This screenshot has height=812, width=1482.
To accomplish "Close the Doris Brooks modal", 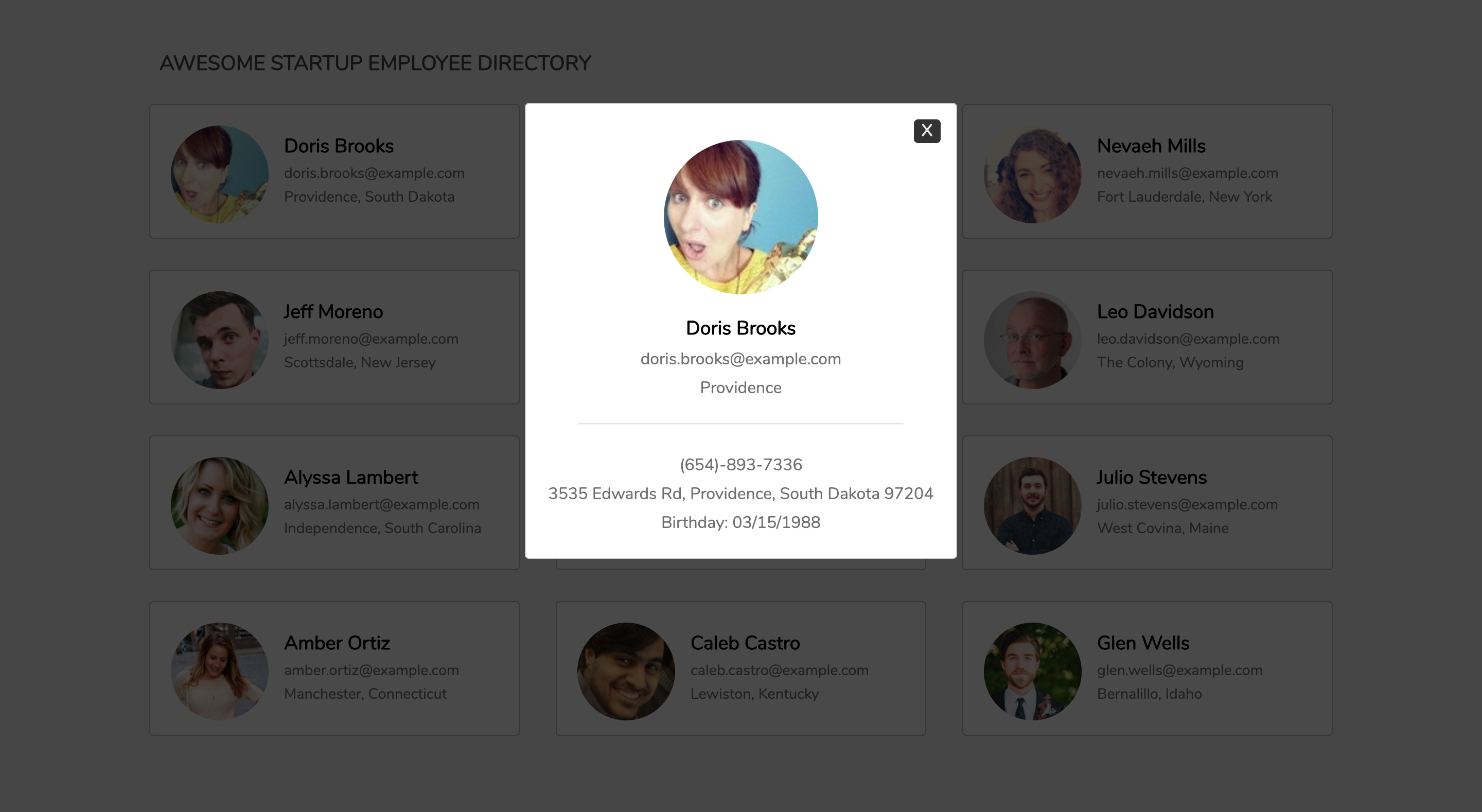I will pos(927,131).
